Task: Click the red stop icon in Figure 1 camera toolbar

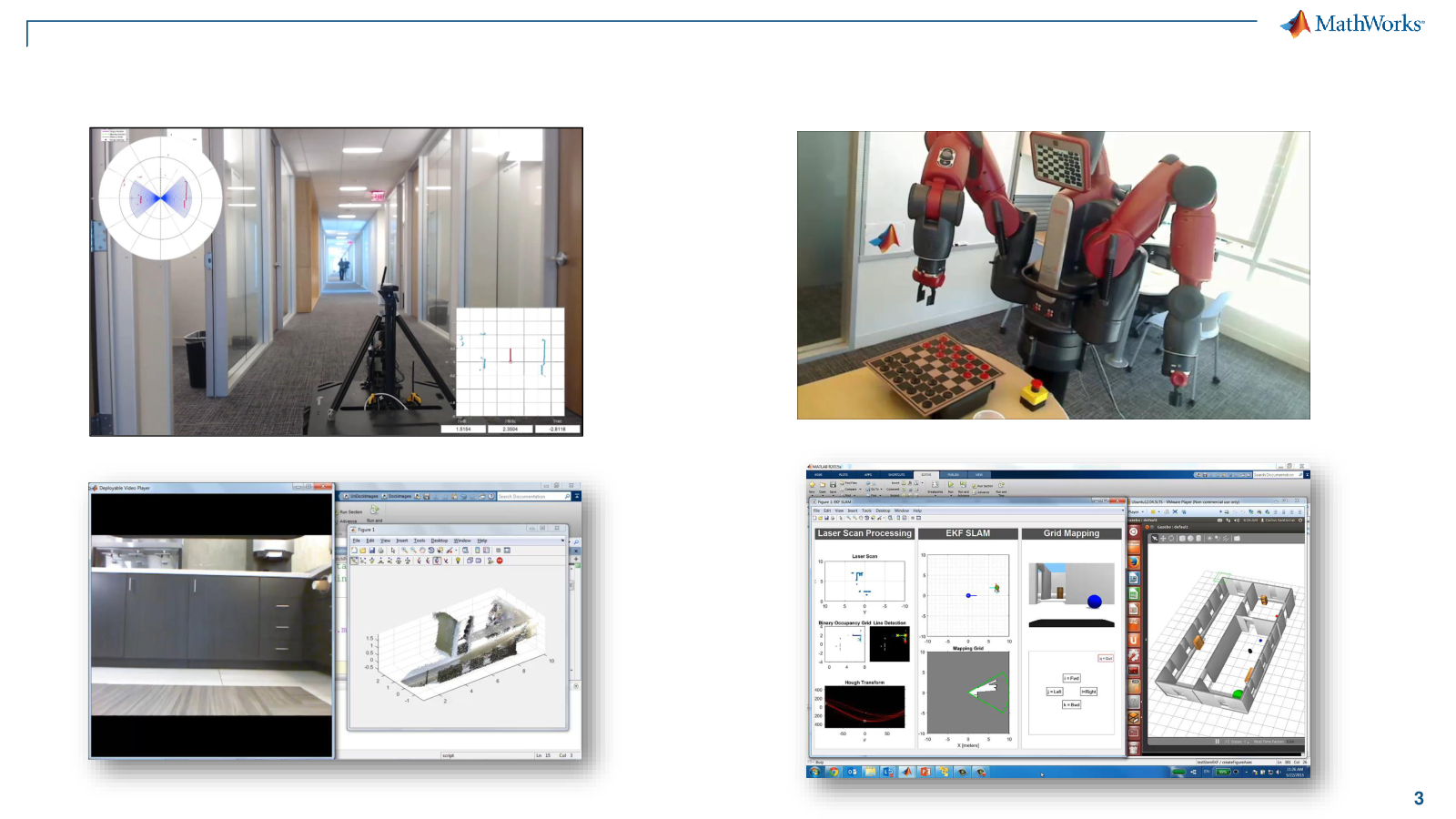Action: pos(500,561)
